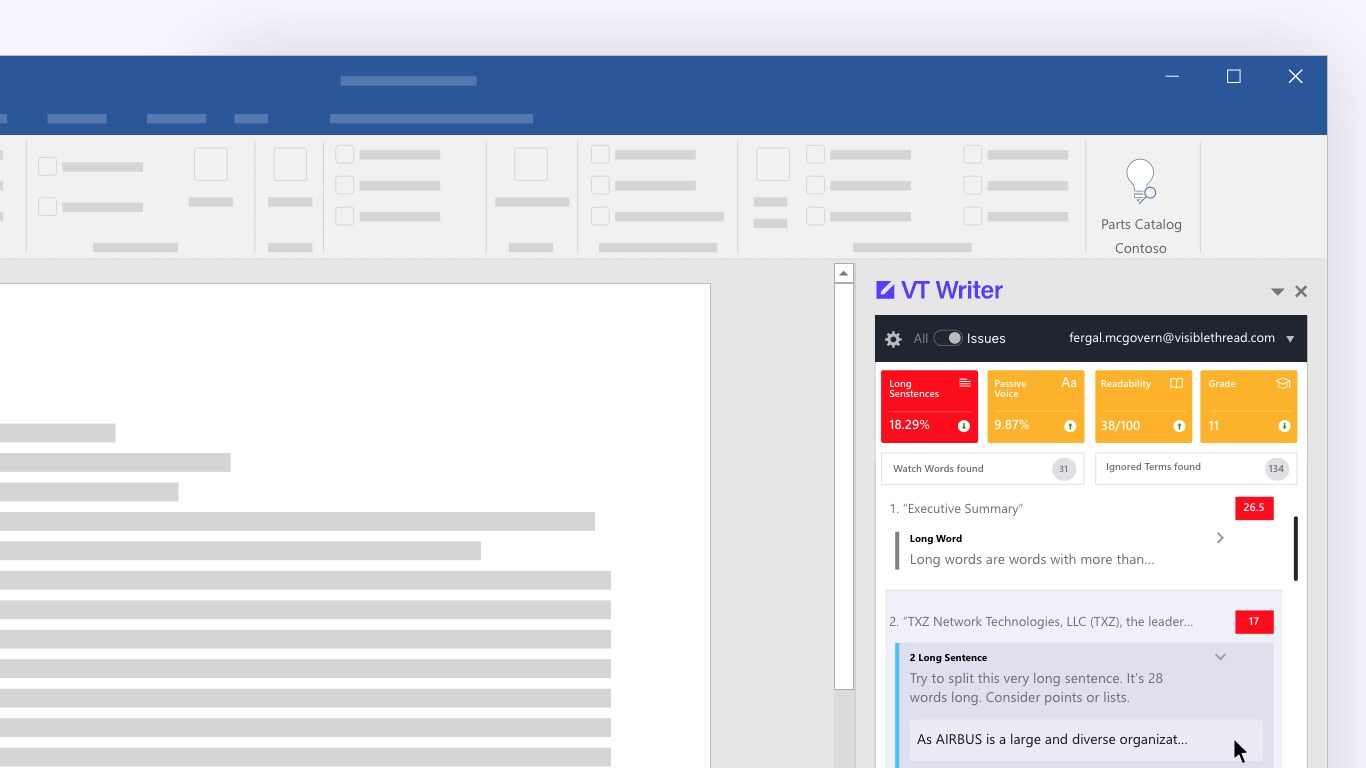Select the Readability label
The height and width of the screenshot is (768, 1366).
point(1125,384)
